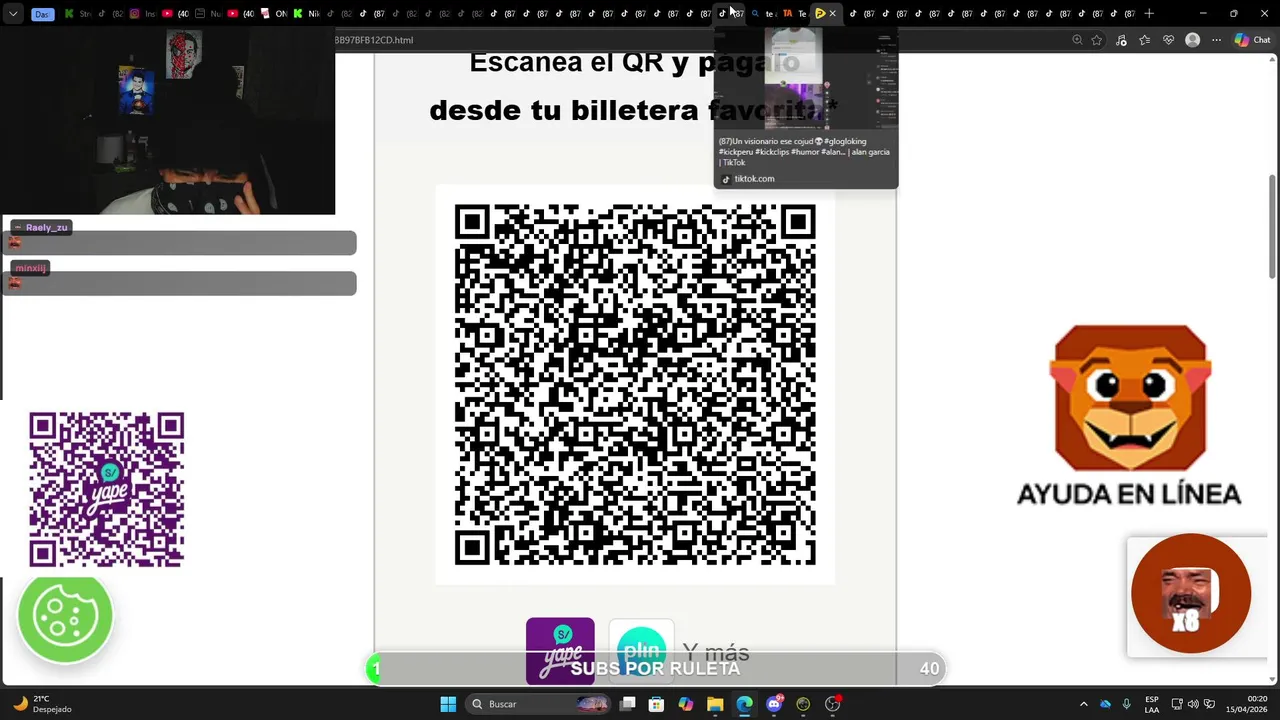Click the purple Yape QR overlay

coord(107,489)
